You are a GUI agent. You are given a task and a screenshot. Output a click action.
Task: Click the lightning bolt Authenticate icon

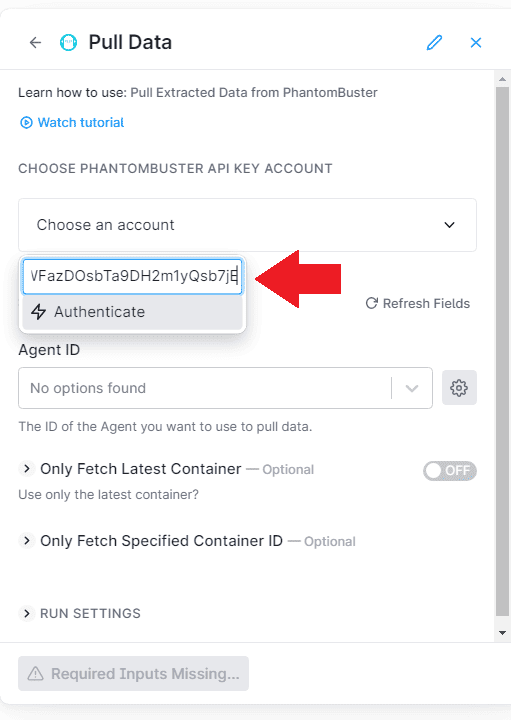pos(39,312)
